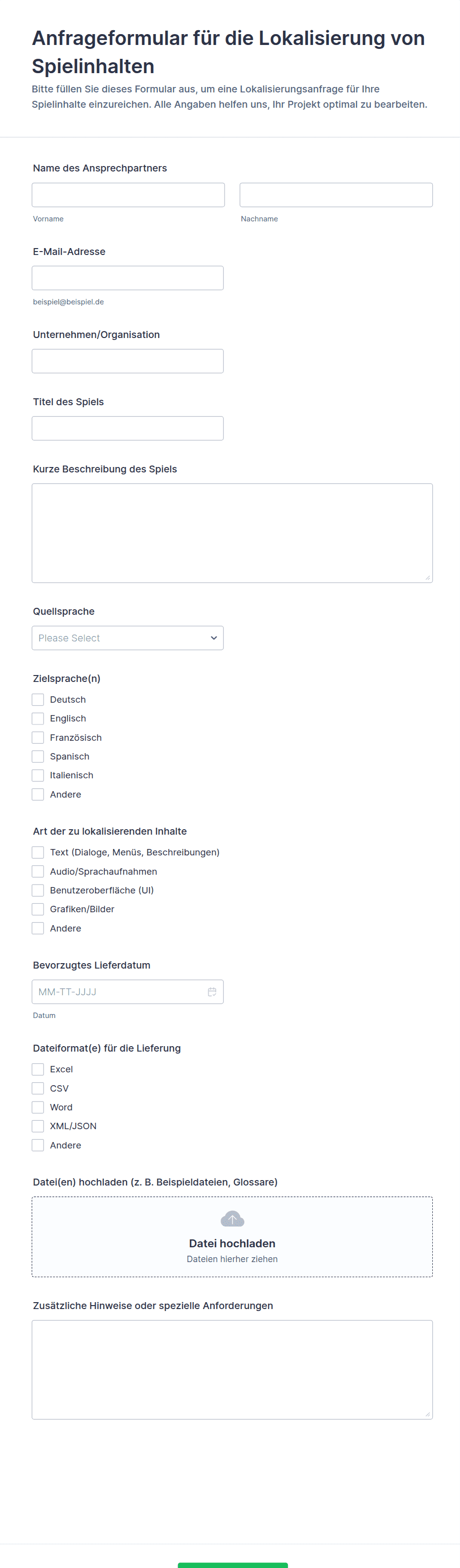This screenshot has height=1568, width=460.
Task: Click the calendar icon in Lieferdatum field
Action: (x=212, y=992)
